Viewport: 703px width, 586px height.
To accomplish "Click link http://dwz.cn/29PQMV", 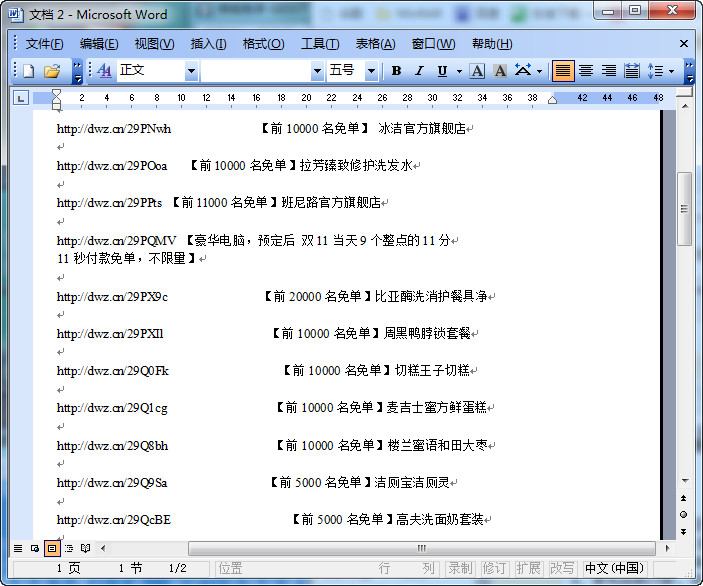I will point(117,241).
